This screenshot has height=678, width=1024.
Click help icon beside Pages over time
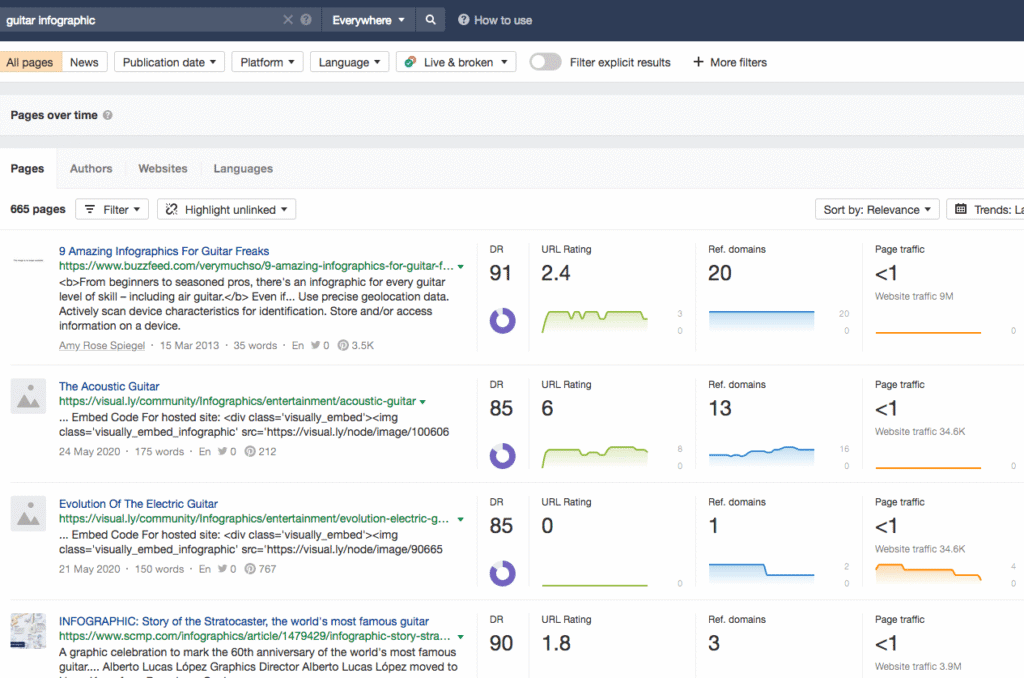click(x=108, y=115)
